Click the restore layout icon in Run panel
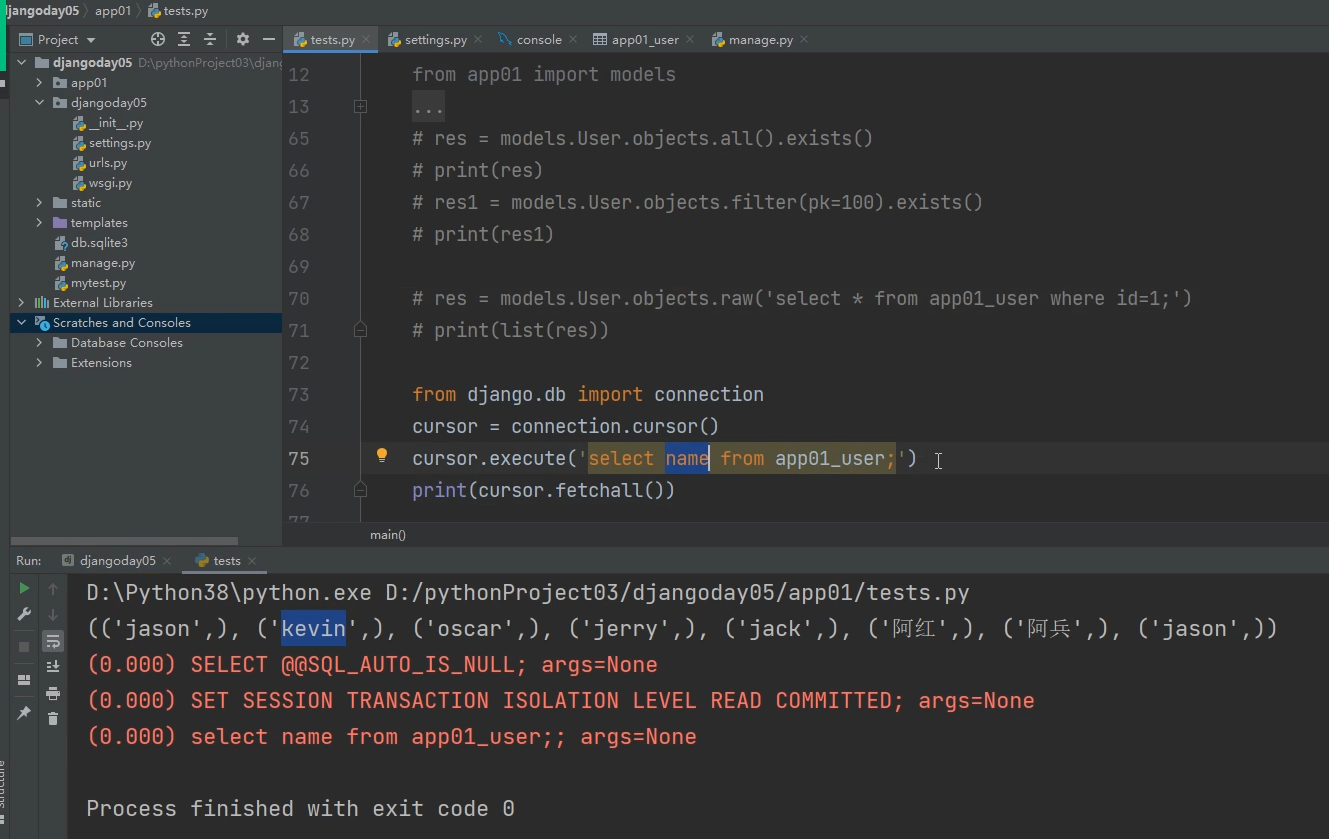 (24, 680)
